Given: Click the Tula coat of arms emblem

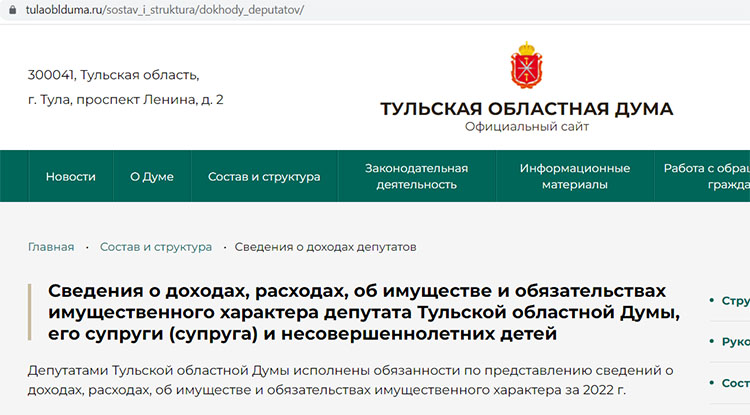Looking at the screenshot, I should tap(526, 65).
